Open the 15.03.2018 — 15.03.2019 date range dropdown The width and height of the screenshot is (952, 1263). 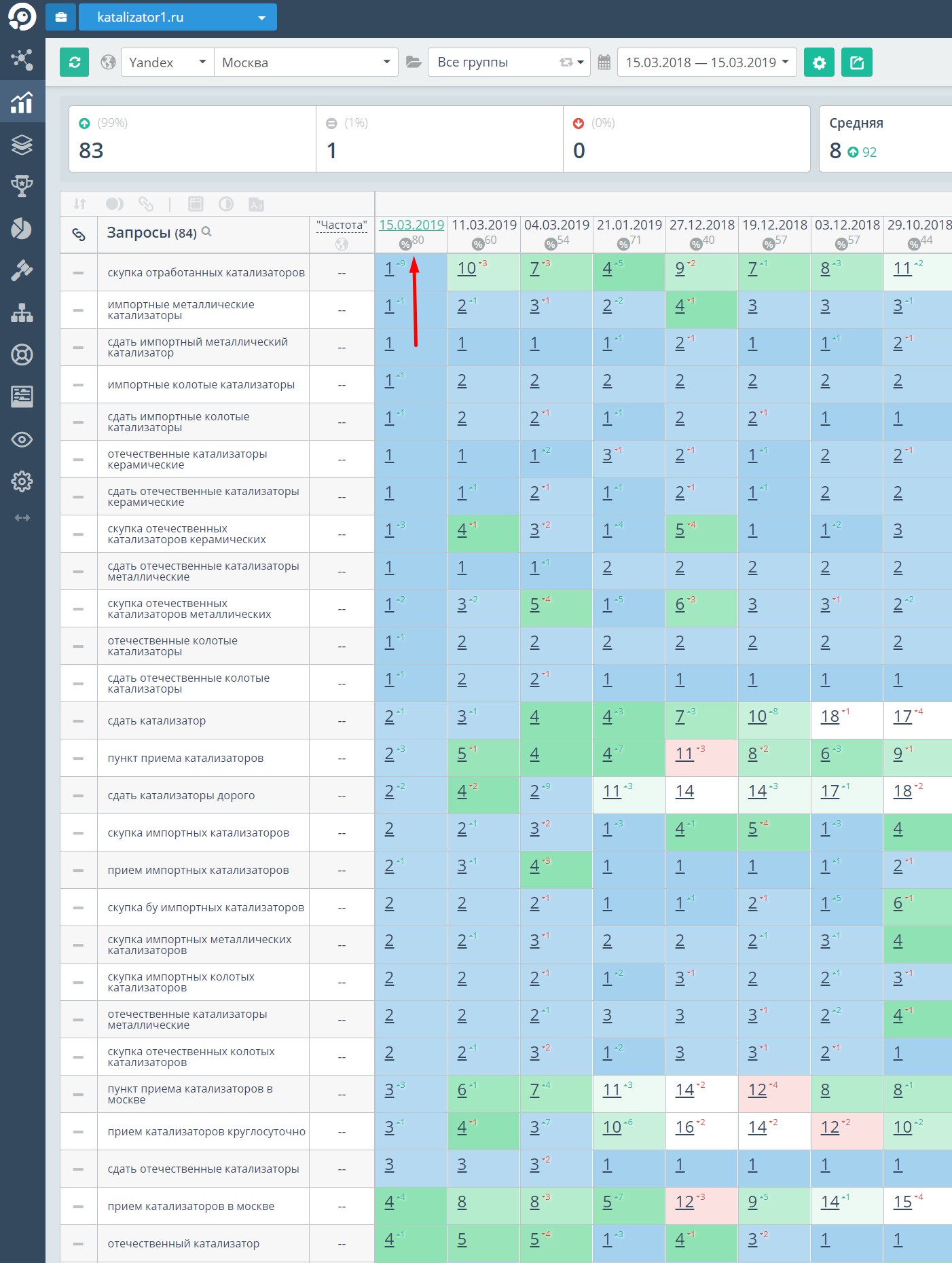coord(707,62)
